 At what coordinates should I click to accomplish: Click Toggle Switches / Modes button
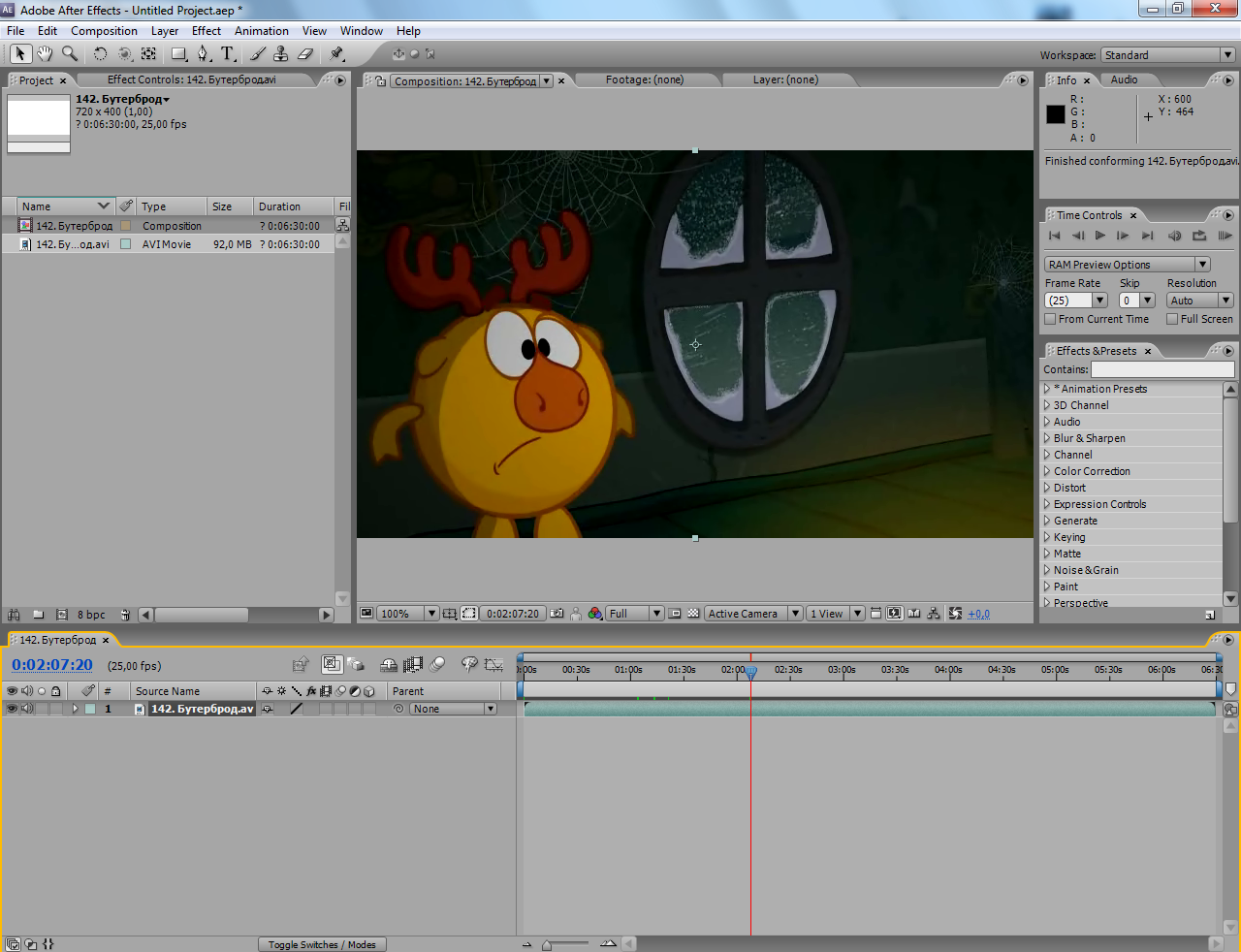point(322,944)
